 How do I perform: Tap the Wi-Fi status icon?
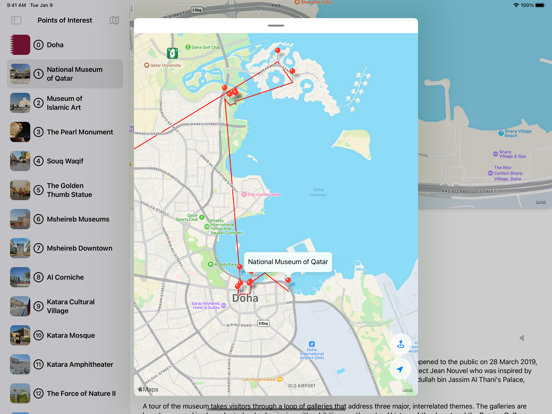click(x=516, y=5)
